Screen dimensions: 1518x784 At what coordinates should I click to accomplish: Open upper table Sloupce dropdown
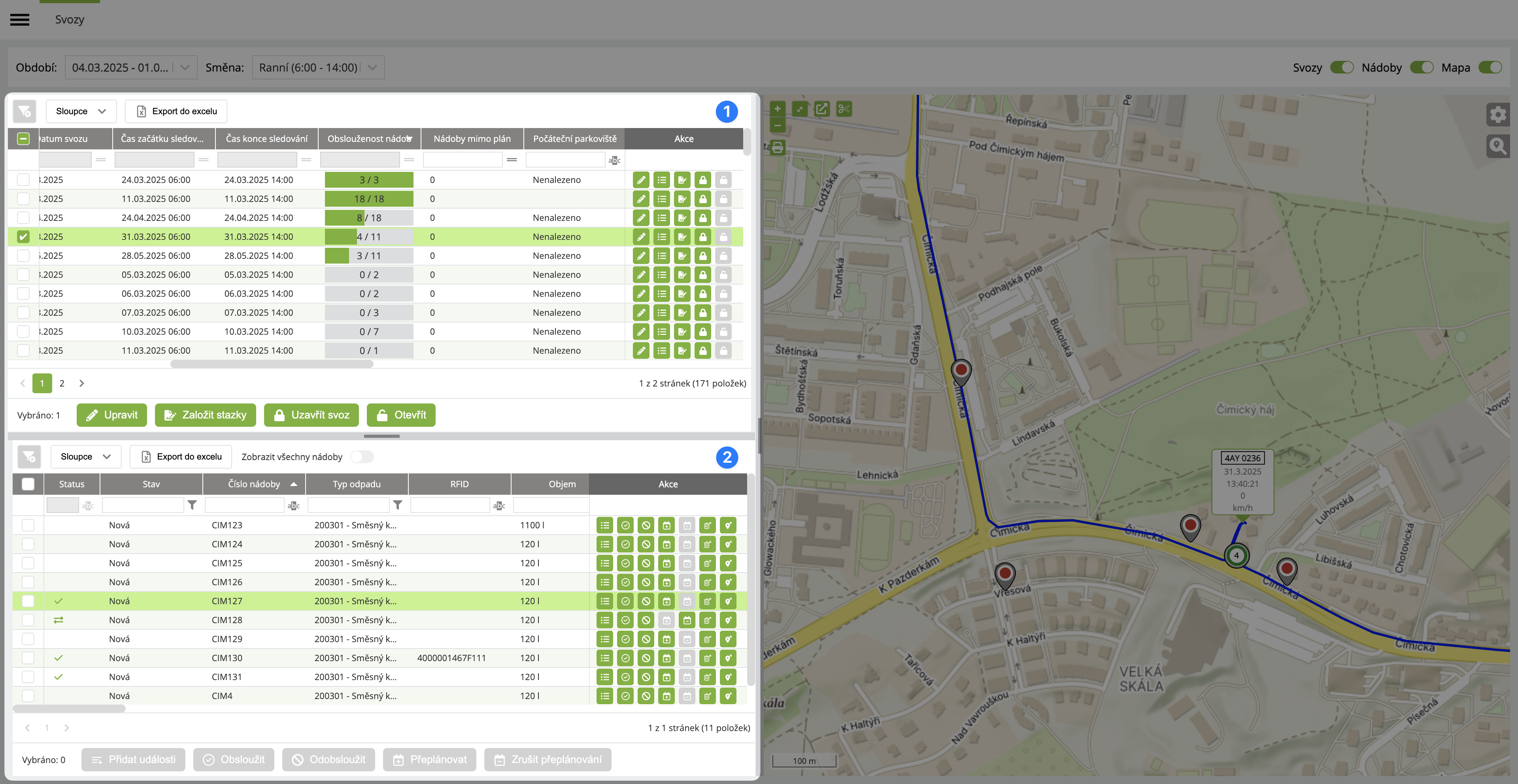point(81,111)
